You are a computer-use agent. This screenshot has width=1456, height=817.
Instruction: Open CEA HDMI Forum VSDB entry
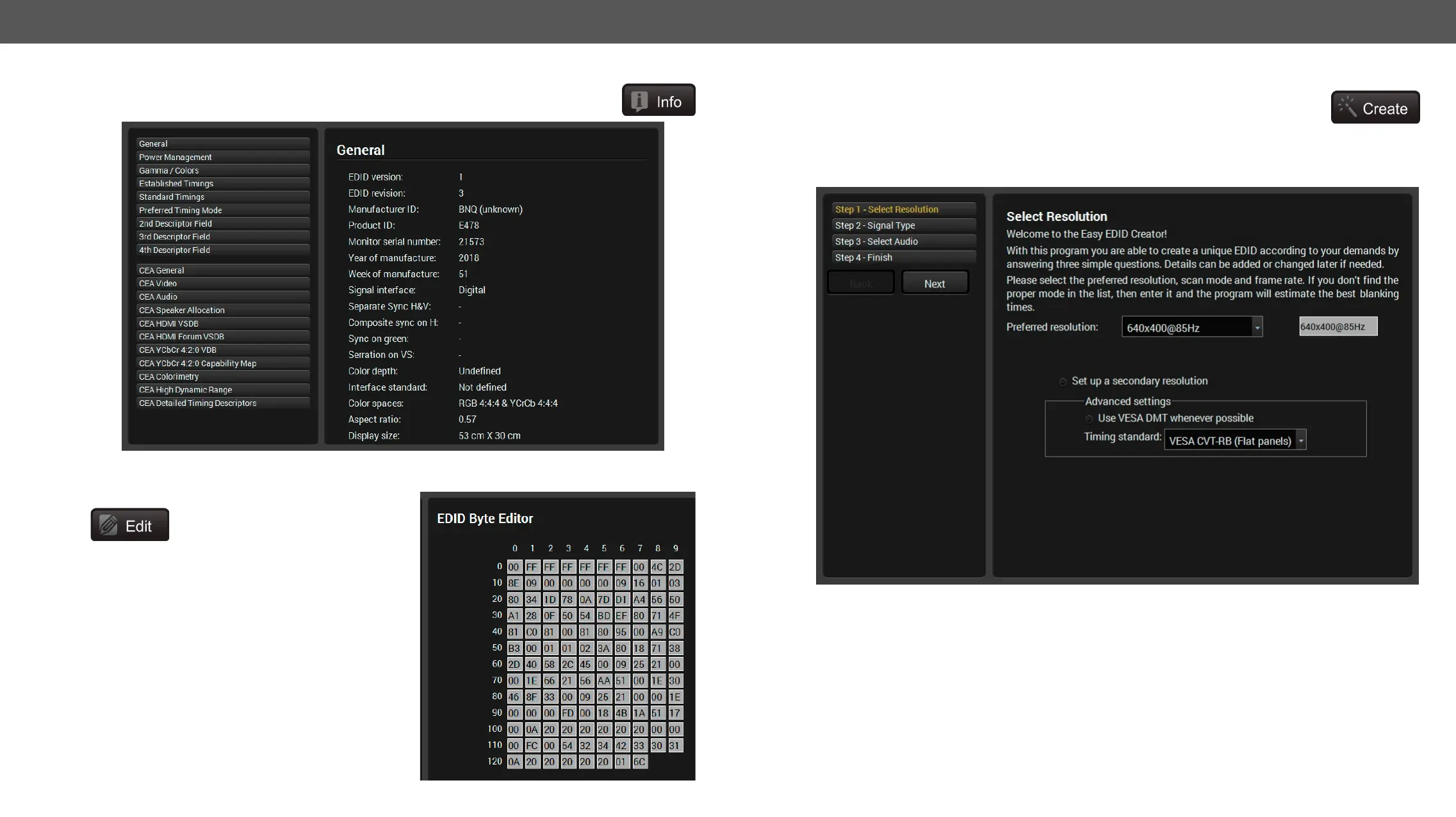click(x=223, y=336)
